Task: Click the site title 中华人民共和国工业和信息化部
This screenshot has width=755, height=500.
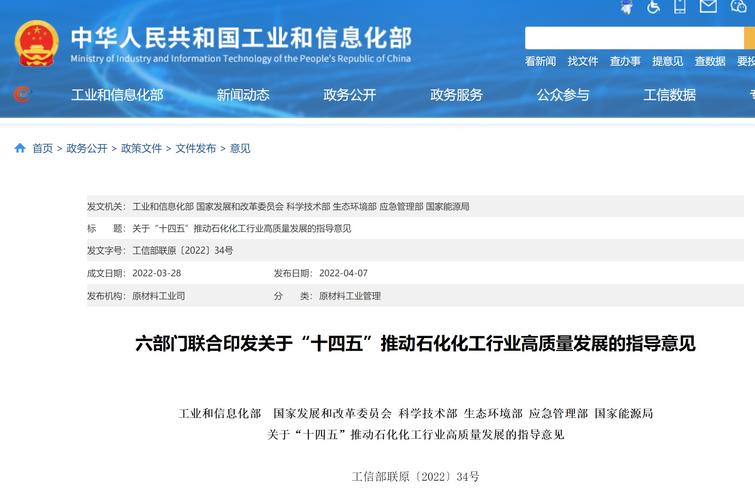Action: pyautogui.click(x=241, y=38)
